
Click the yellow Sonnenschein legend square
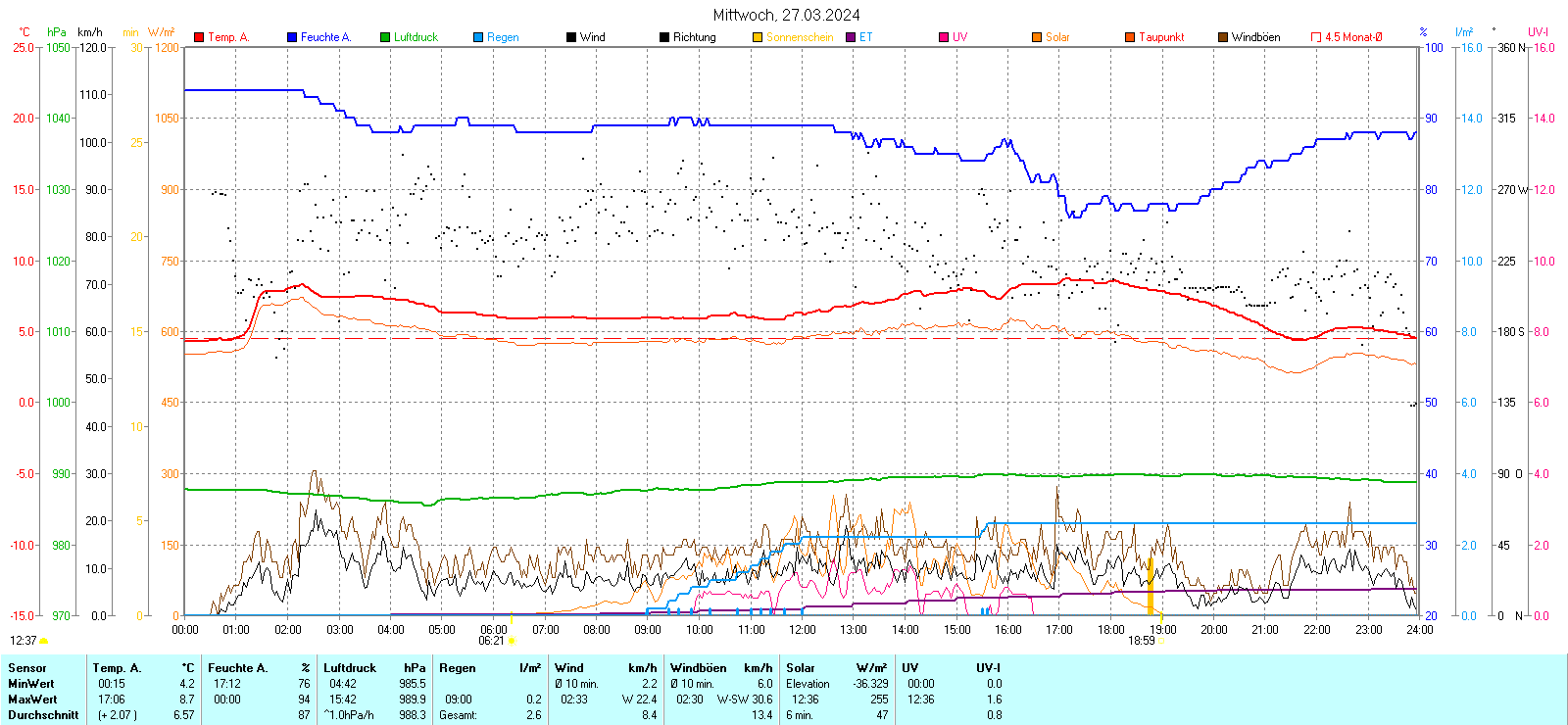coord(758,37)
